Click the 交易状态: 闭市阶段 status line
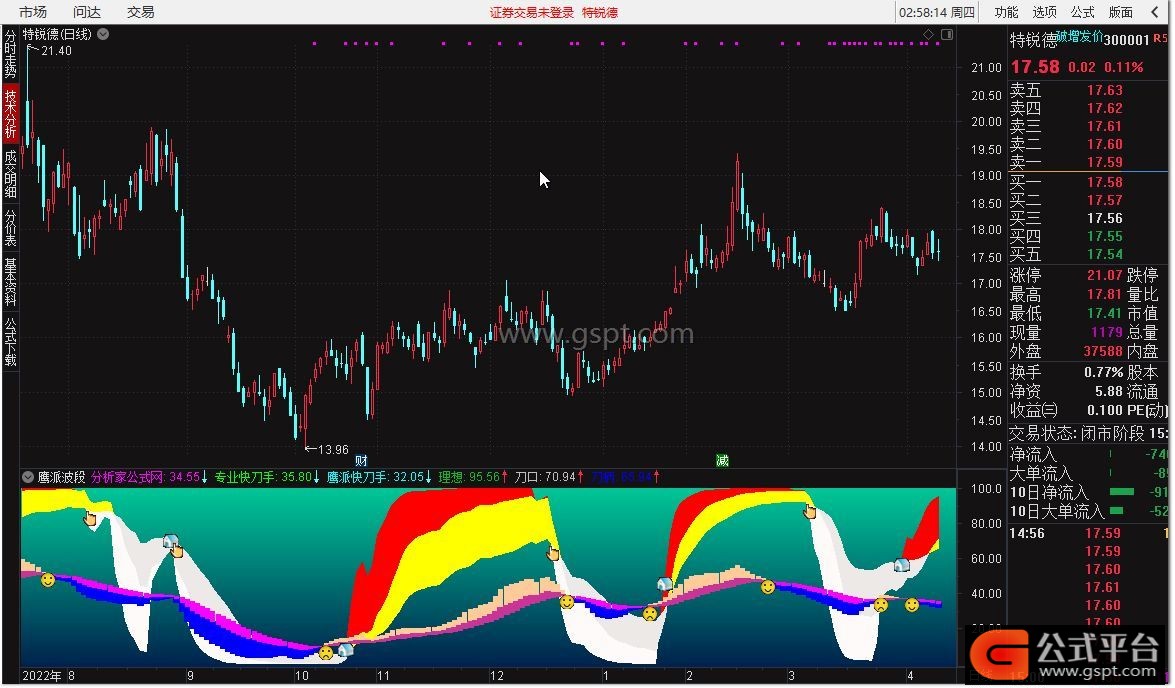 [1088, 433]
